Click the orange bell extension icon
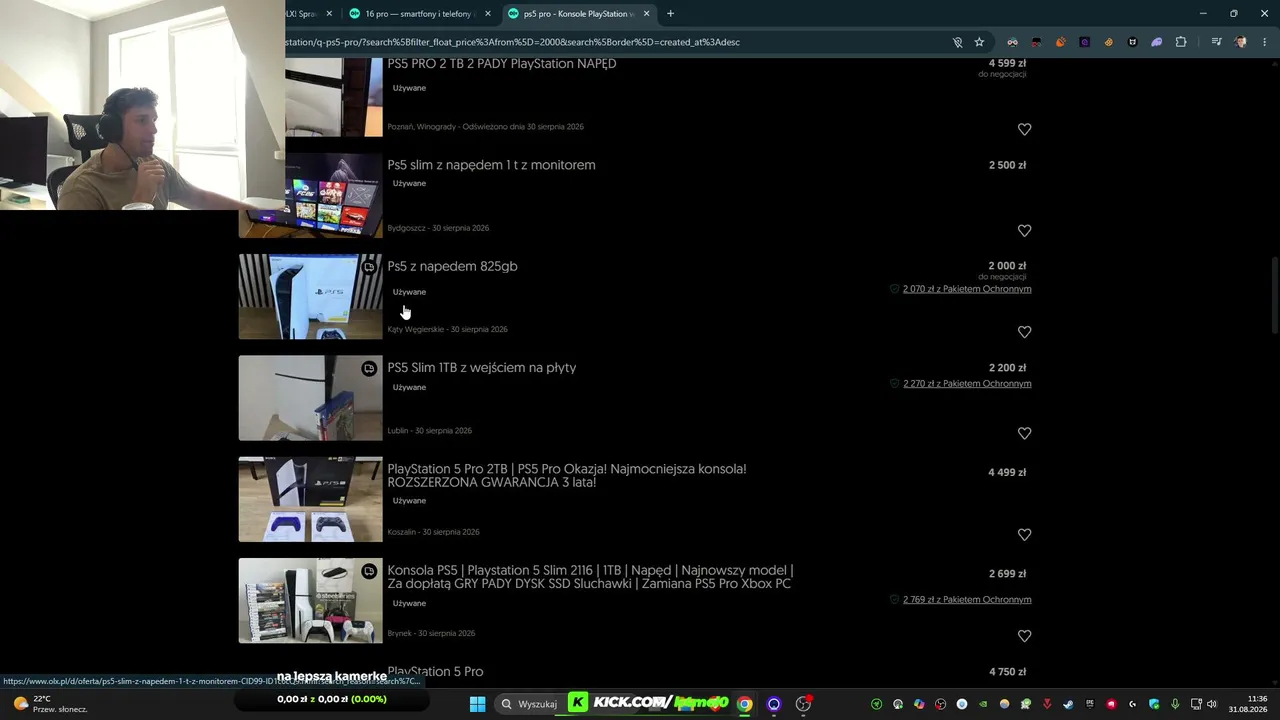Screen dimensions: 1280x720 pyautogui.click(x=1060, y=42)
